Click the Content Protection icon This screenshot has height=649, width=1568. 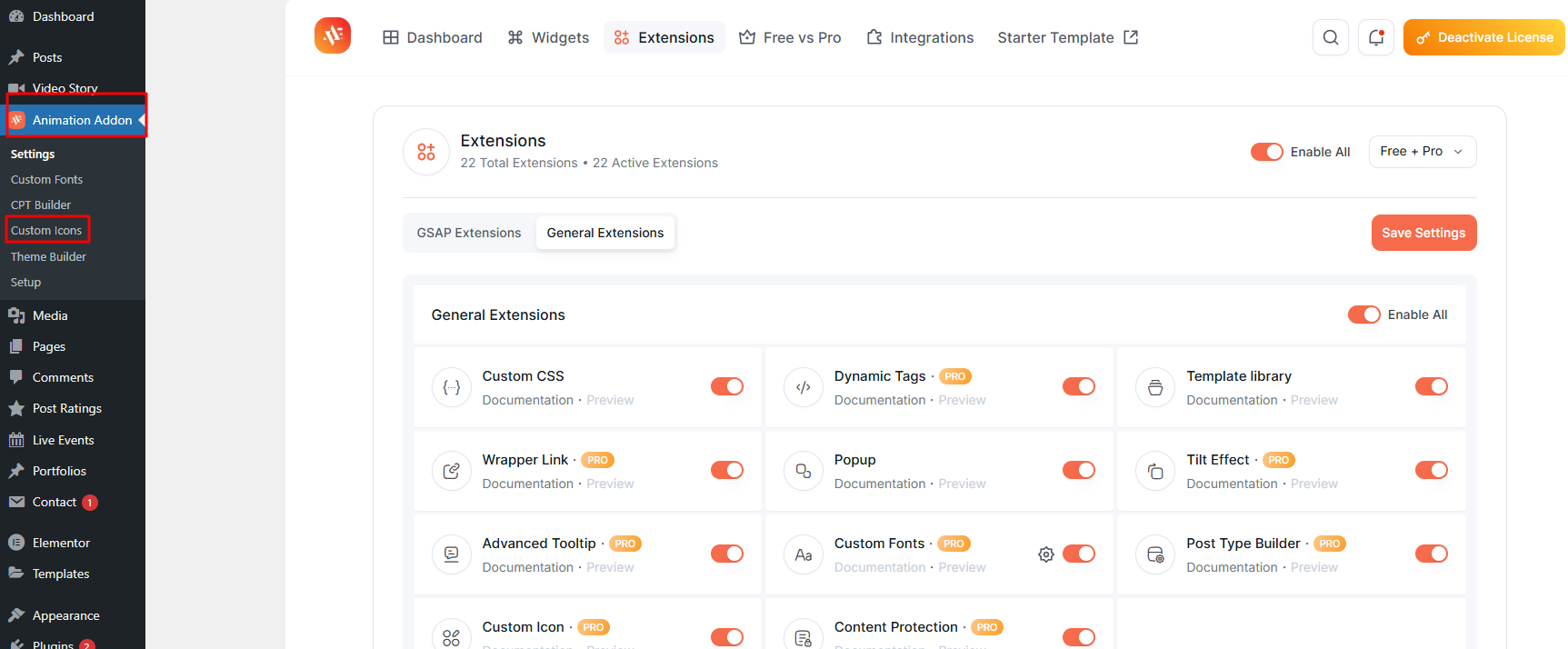tap(804, 637)
